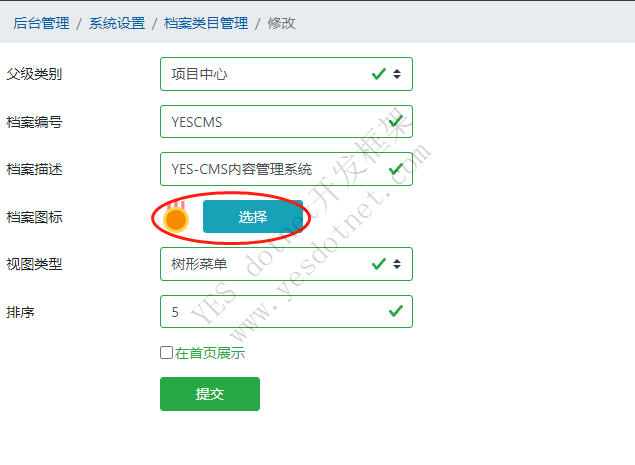This screenshot has width=635, height=465.
Task: Click green checkmark in 排序 field
Action: (x=396, y=311)
